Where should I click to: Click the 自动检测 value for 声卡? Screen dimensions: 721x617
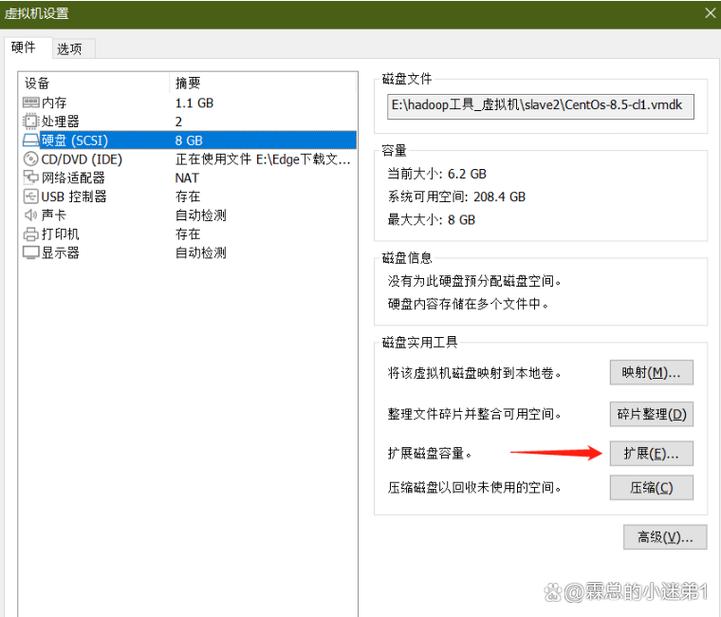(x=200, y=215)
